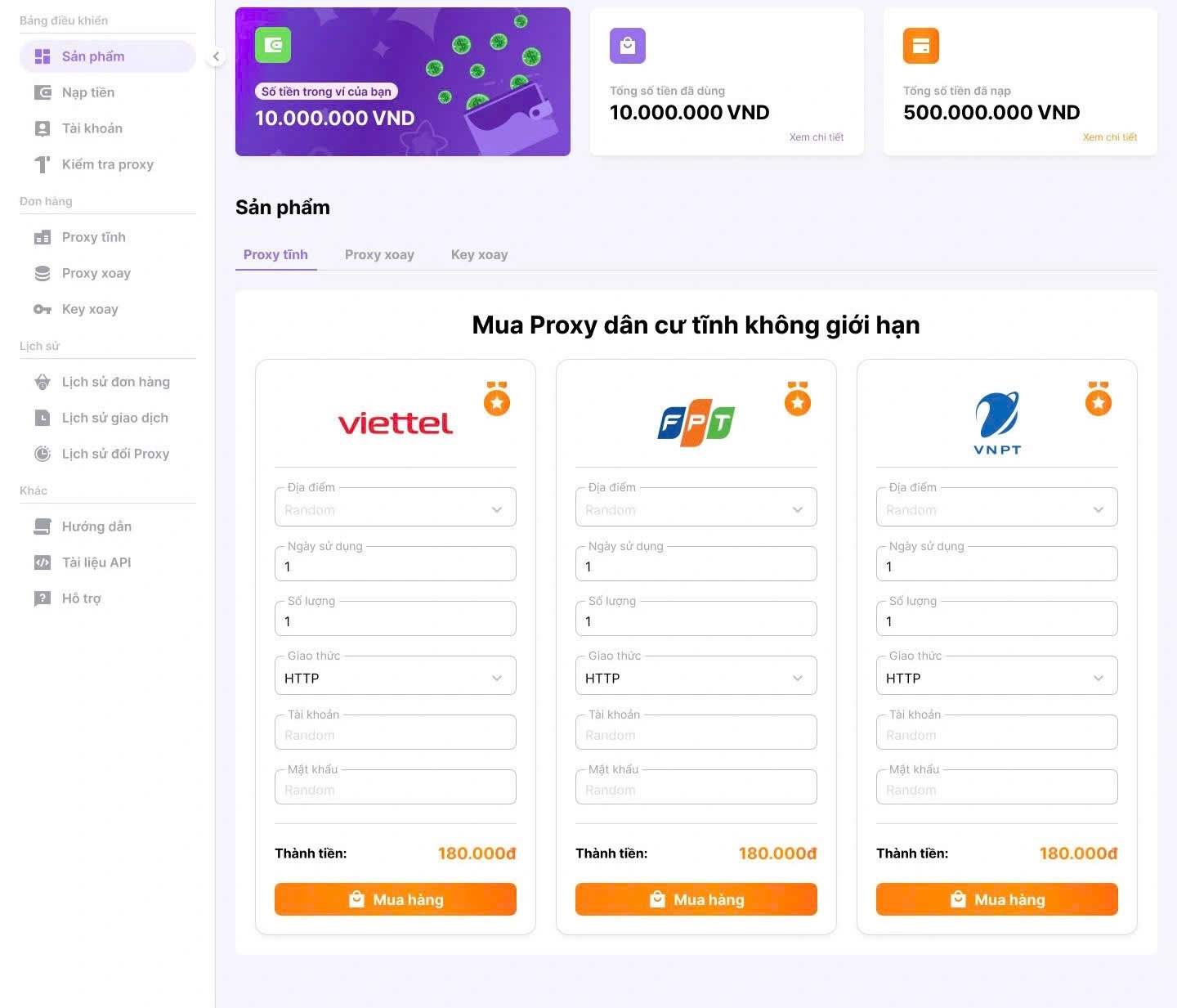Viewport: 1177px width, 1008px height.
Task: Switch to the Key xoay tab
Action: click(479, 254)
